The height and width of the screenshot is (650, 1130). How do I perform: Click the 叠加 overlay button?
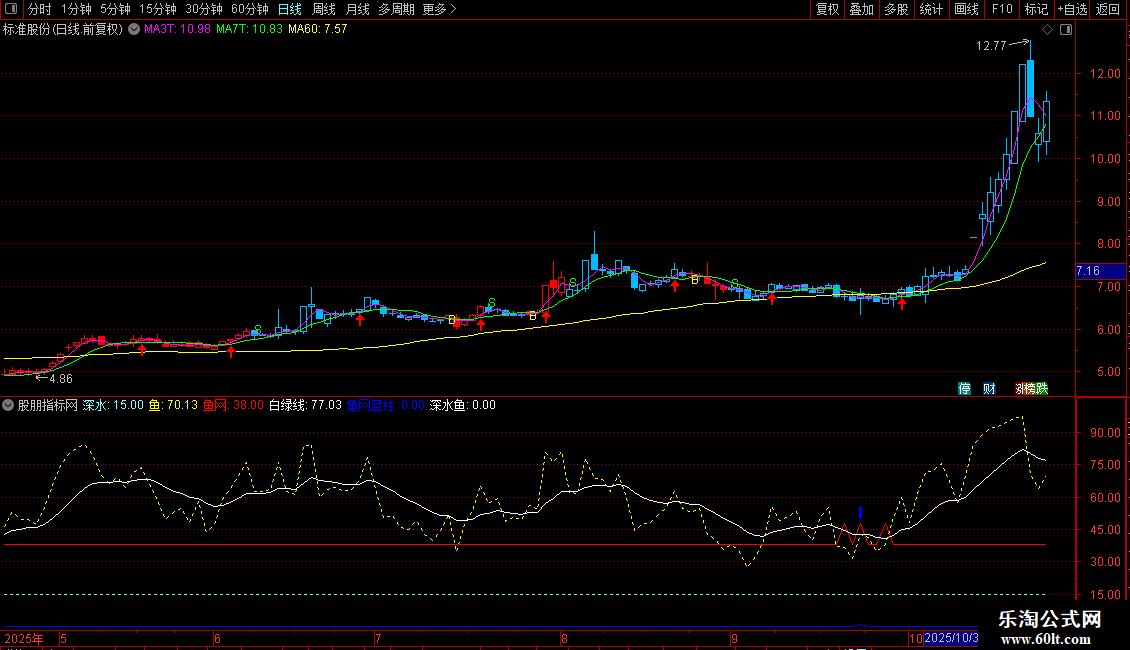(861, 9)
